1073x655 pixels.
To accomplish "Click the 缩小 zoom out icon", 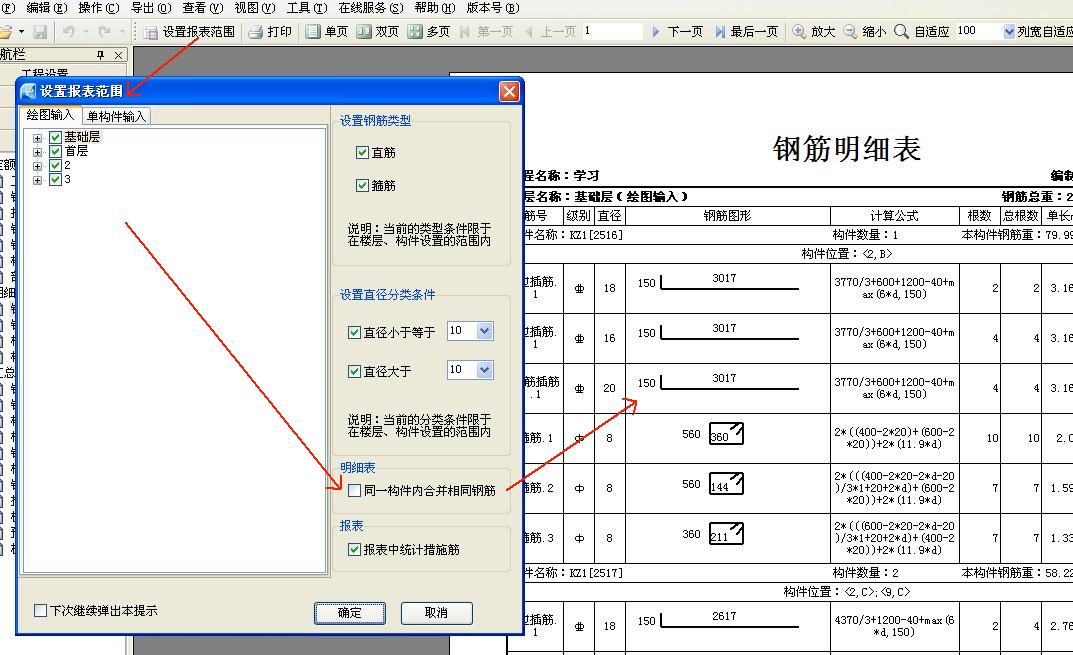I will coord(850,31).
